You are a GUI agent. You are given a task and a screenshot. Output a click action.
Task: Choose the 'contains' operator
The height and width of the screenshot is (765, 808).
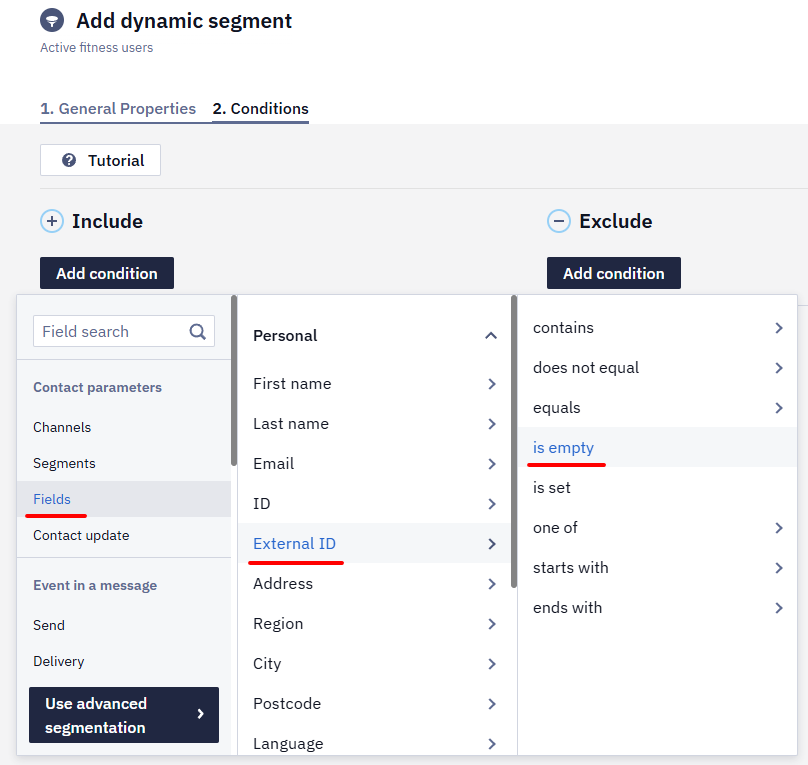click(x=658, y=328)
